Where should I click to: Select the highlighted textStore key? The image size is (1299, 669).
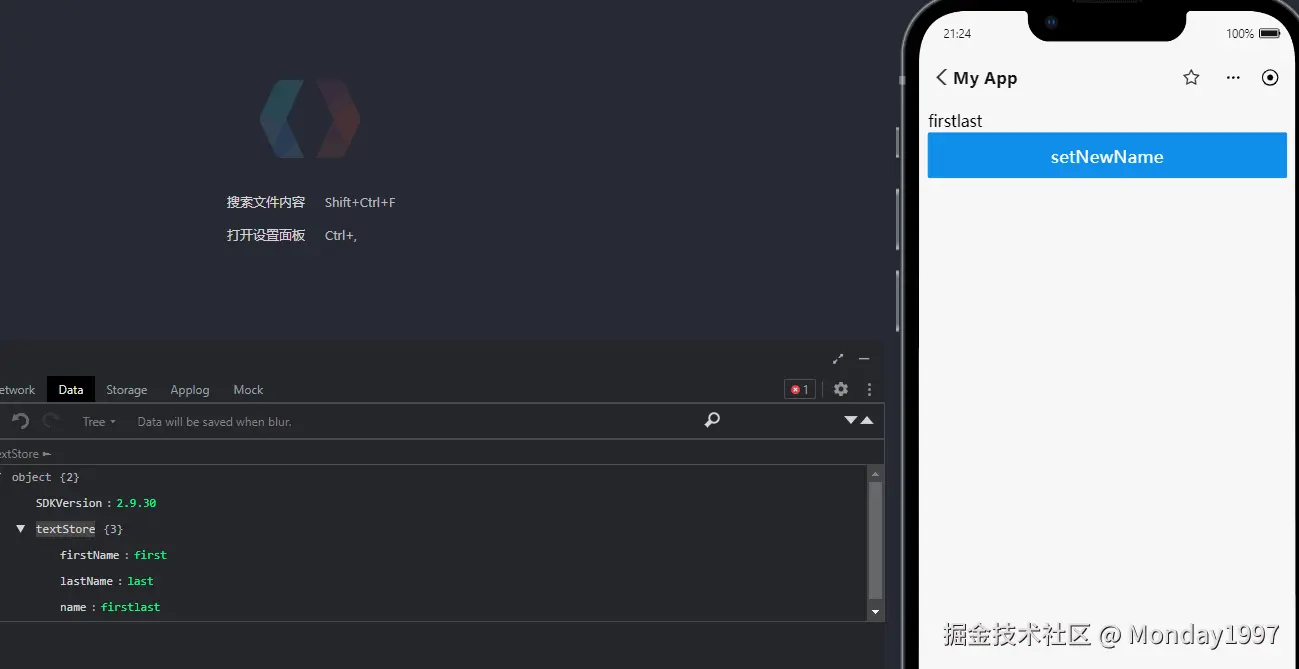point(65,529)
